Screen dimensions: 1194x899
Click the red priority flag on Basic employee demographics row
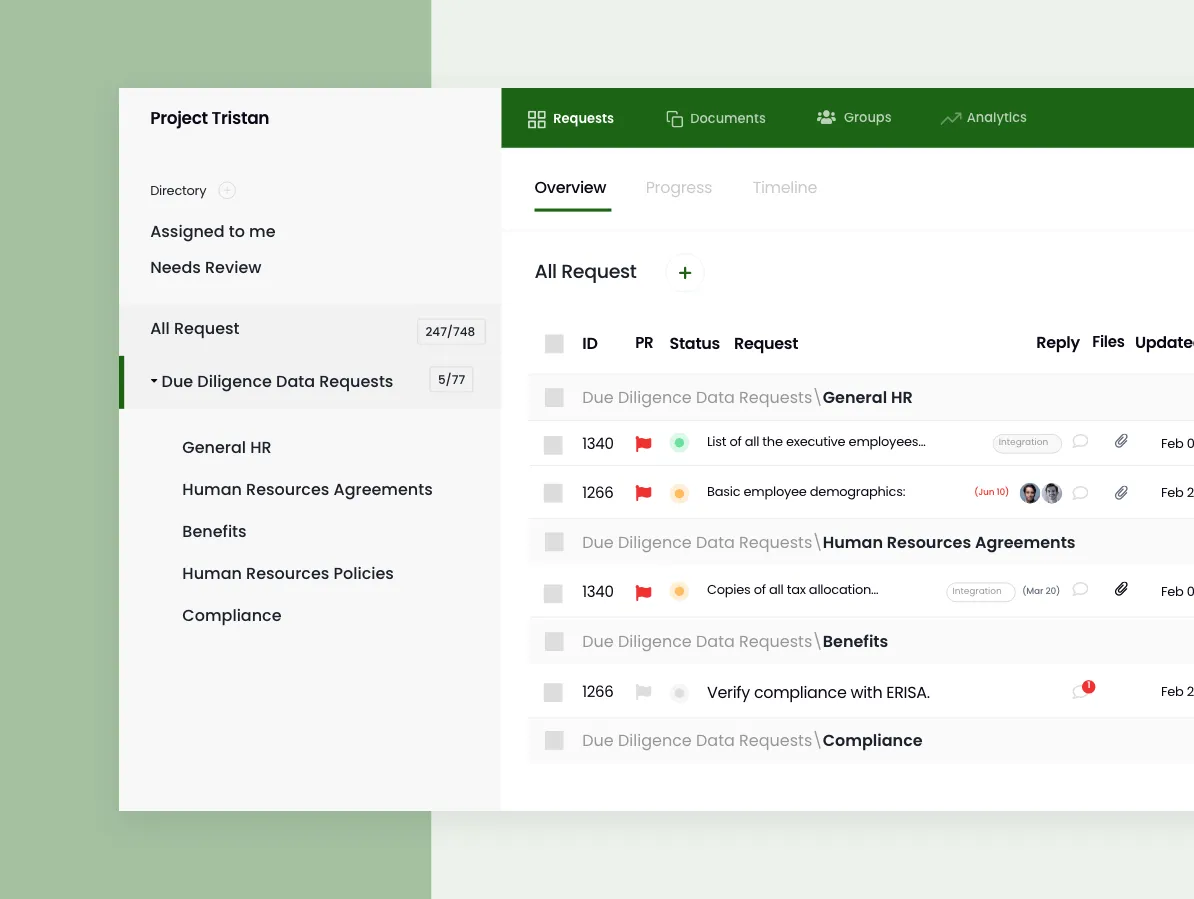643,493
